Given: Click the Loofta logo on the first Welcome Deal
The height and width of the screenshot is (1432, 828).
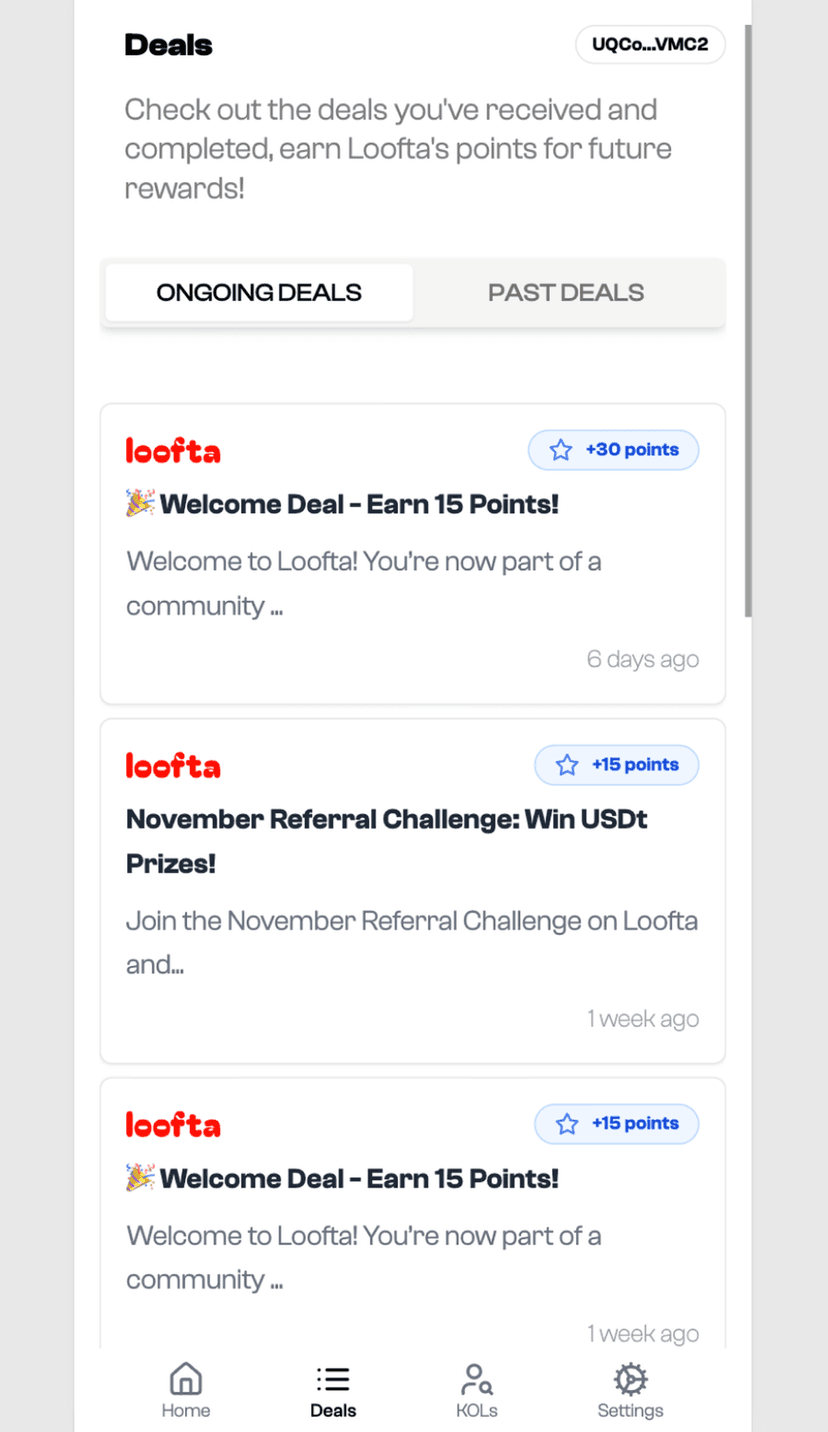Looking at the screenshot, I should coord(173,451).
